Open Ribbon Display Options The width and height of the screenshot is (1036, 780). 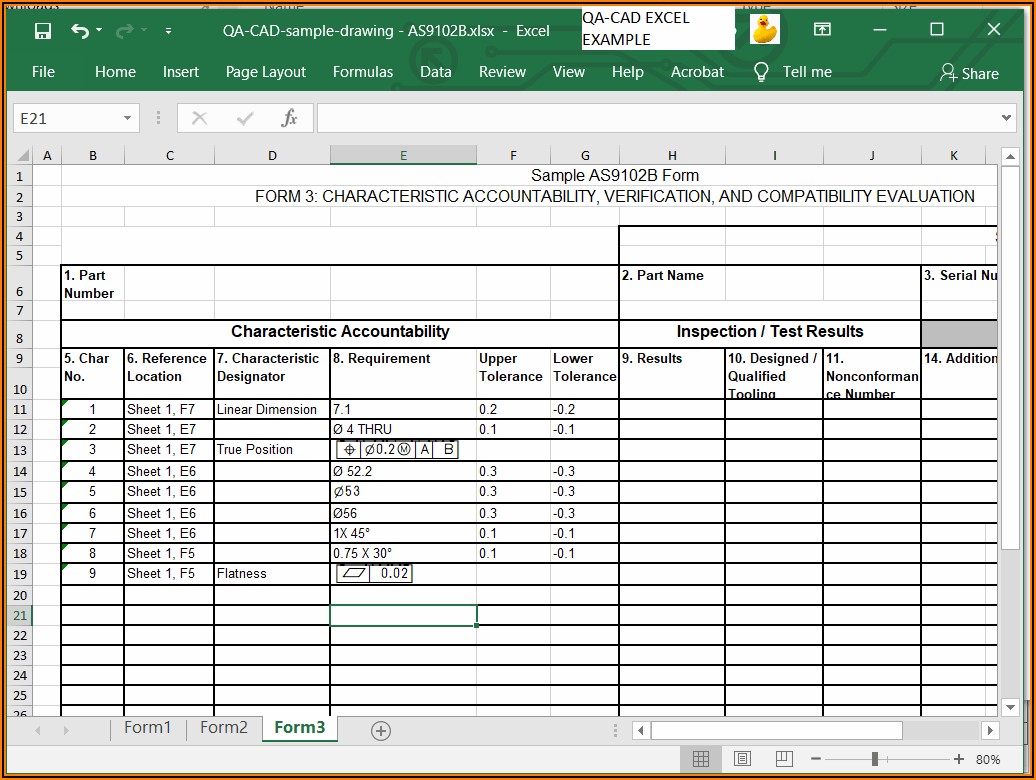[822, 30]
